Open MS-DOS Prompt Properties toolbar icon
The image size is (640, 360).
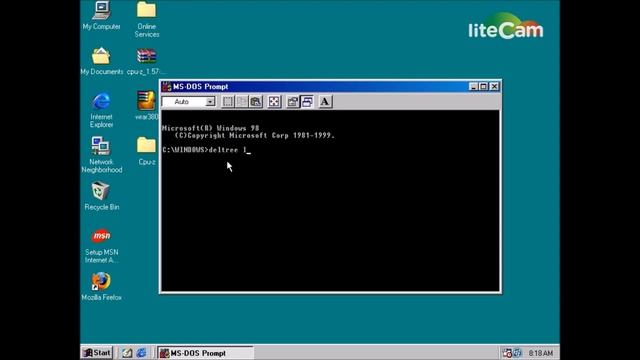[x=293, y=102]
